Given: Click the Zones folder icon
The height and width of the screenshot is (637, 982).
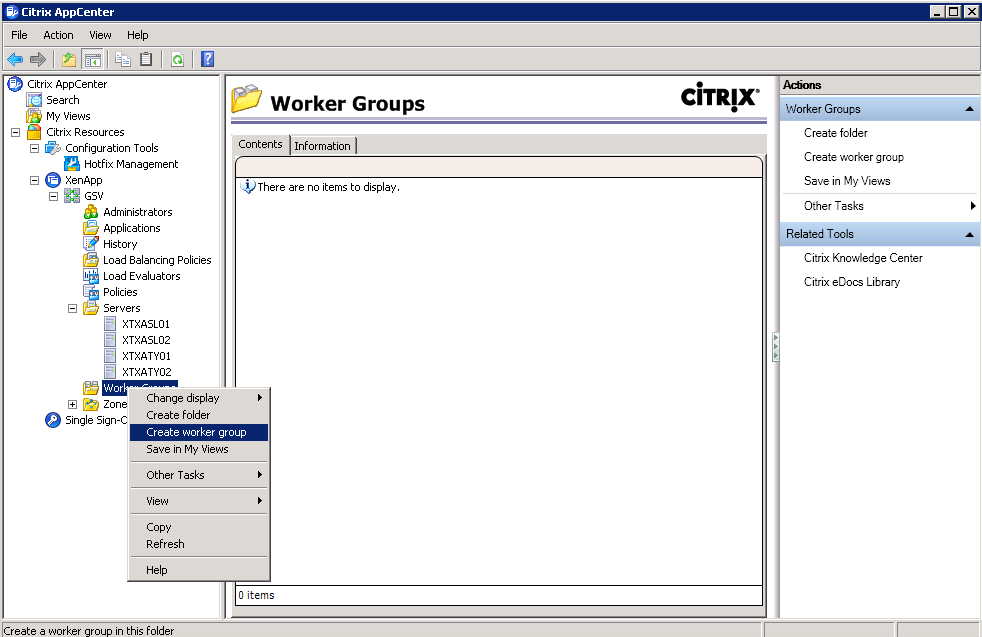Looking at the screenshot, I should click(x=91, y=404).
